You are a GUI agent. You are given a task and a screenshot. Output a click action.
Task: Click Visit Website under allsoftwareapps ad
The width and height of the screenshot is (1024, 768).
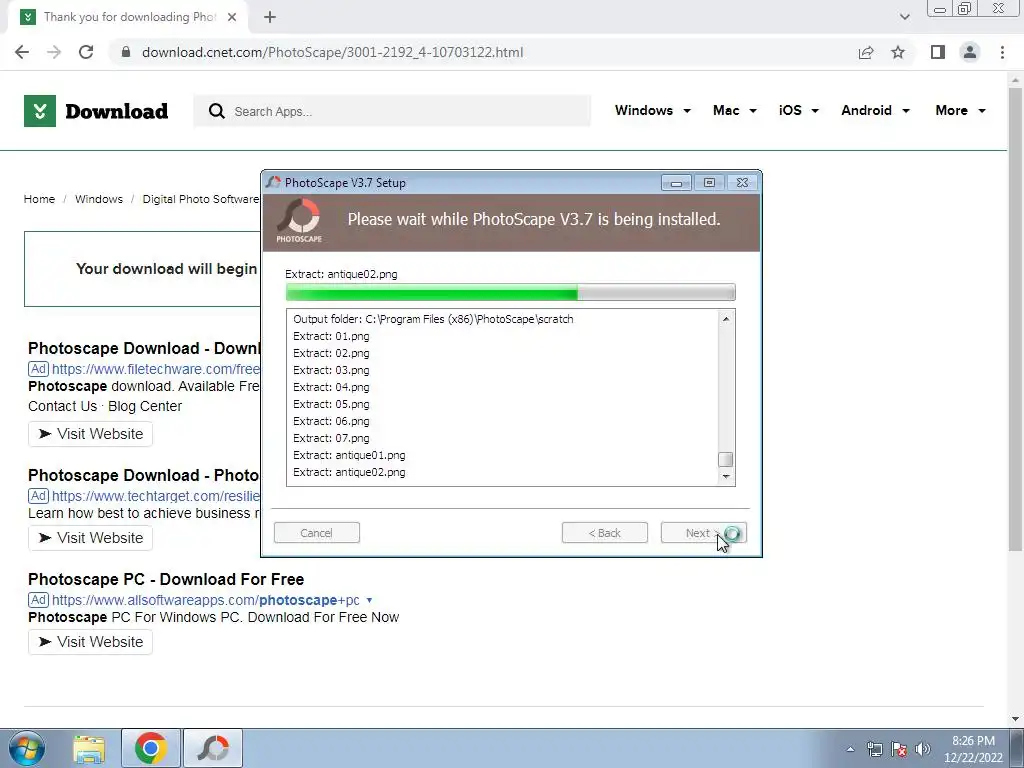point(90,642)
